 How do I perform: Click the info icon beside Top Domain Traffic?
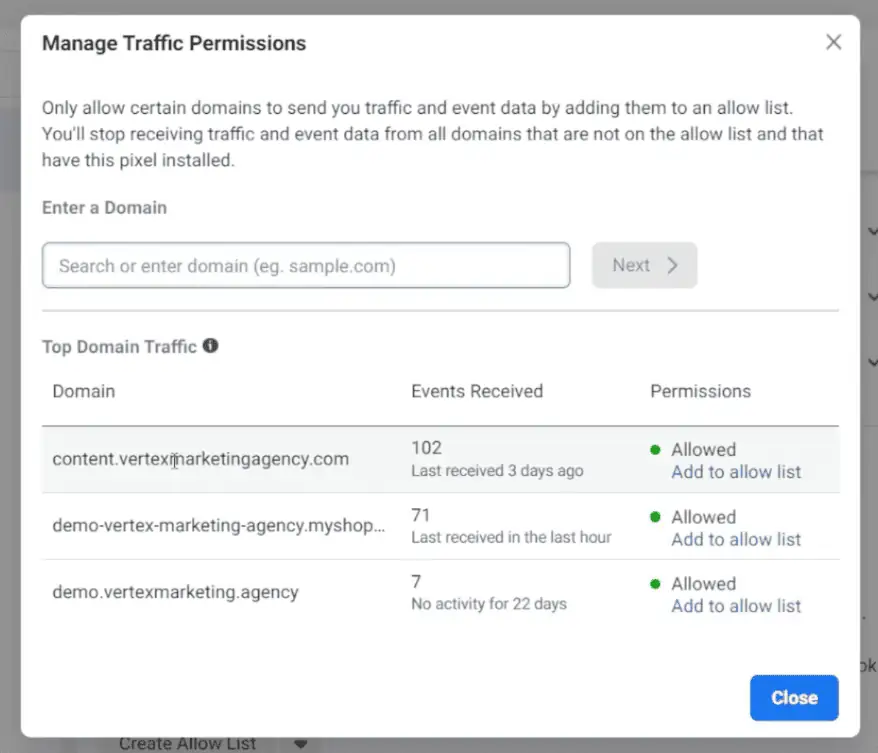(210, 346)
